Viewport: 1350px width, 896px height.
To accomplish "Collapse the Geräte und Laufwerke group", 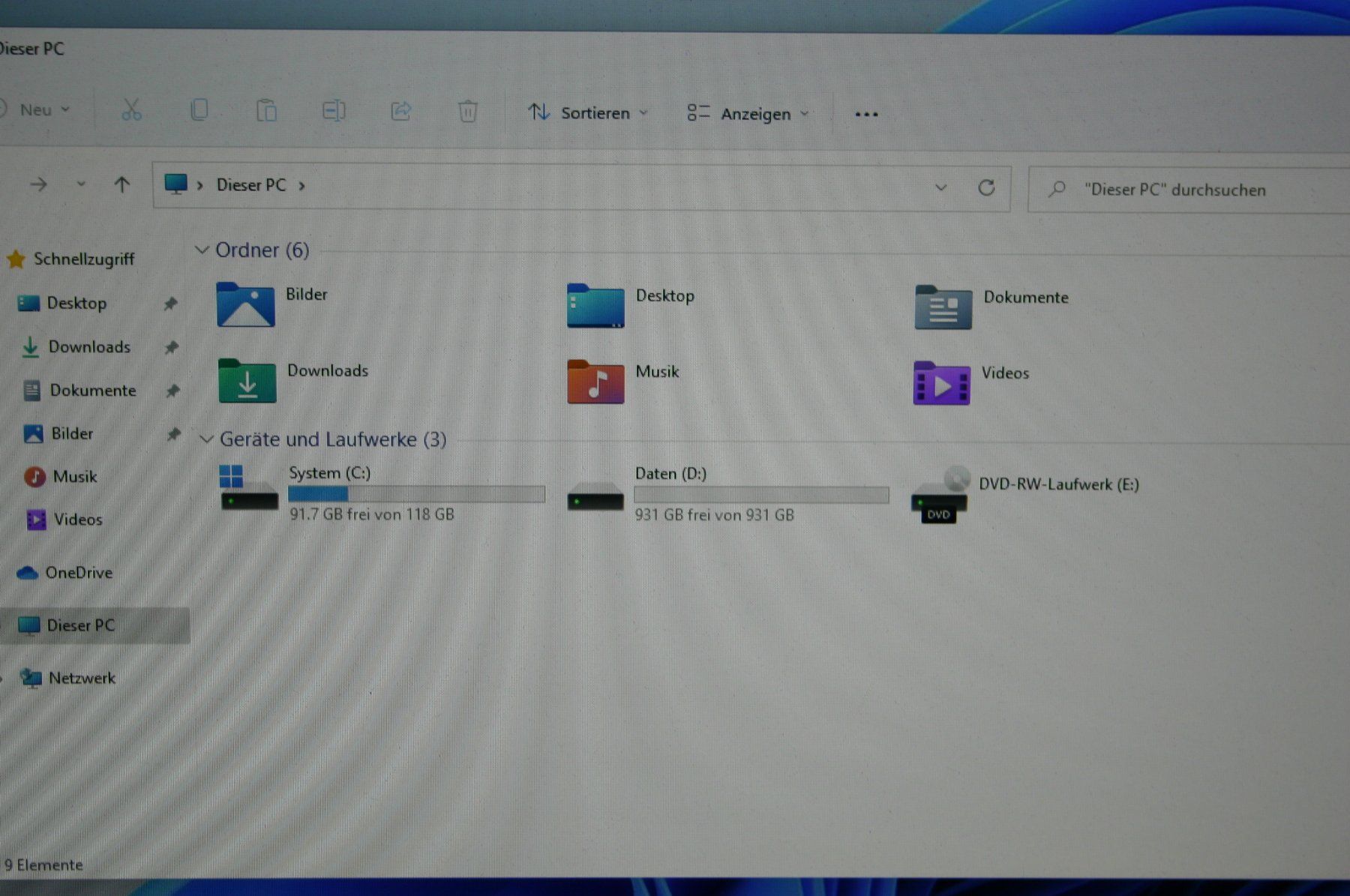I will click(206, 439).
